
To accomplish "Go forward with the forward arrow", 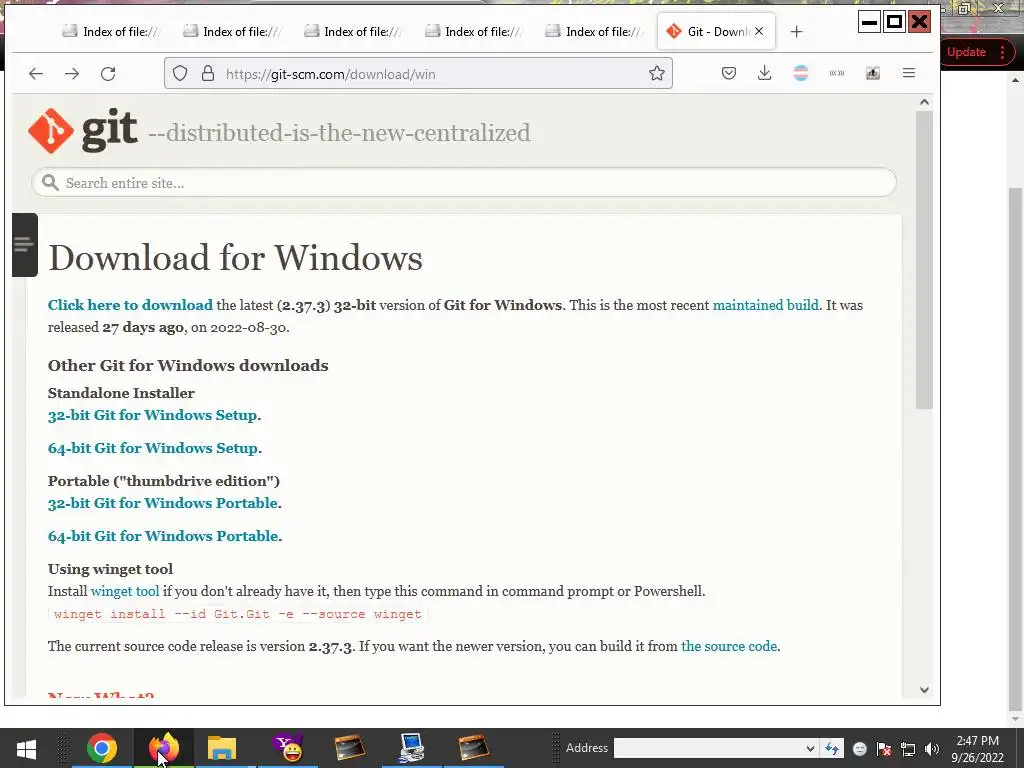I will (x=72, y=74).
